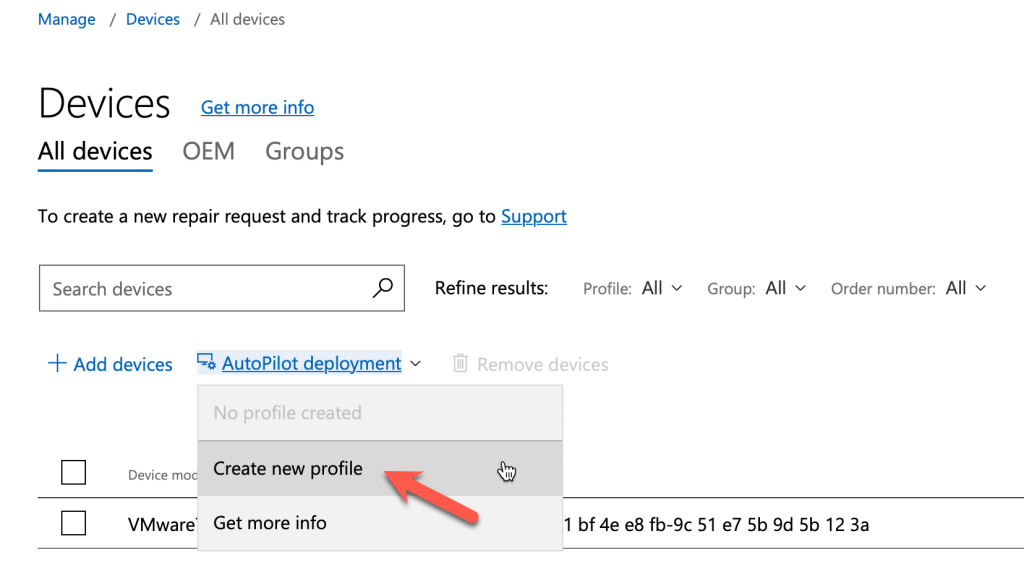This screenshot has width=1024, height=570.
Task: Click the magnifier search icon
Action: tap(382, 288)
